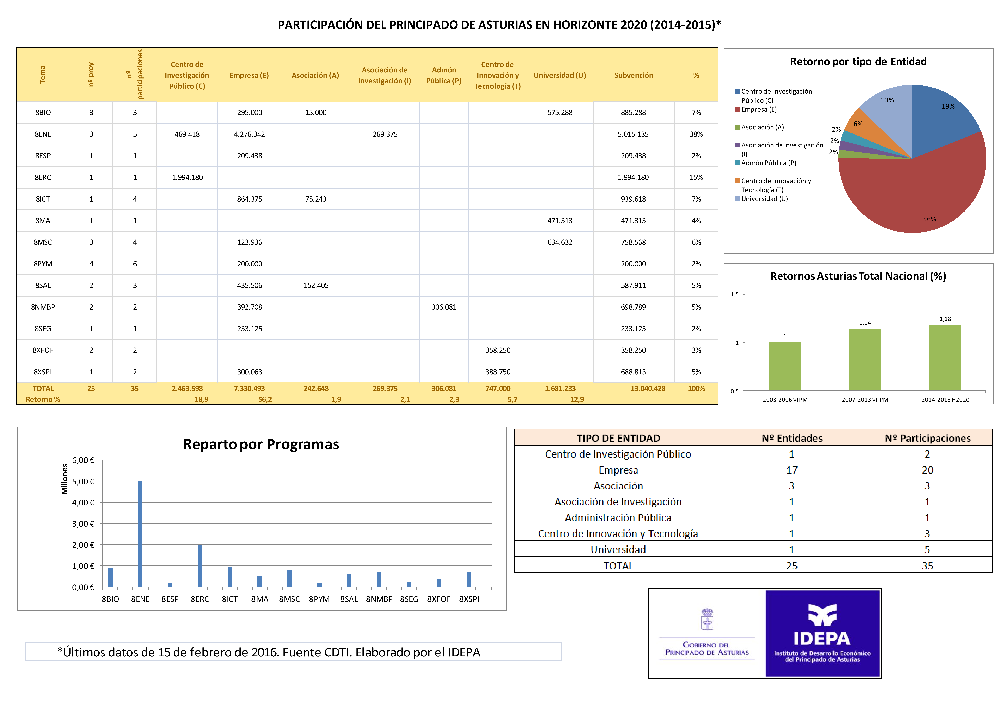The height and width of the screenshot is (707, 1000).
Task: Click the 'Admón Pública (P)' column header
Action: (444, 75)
